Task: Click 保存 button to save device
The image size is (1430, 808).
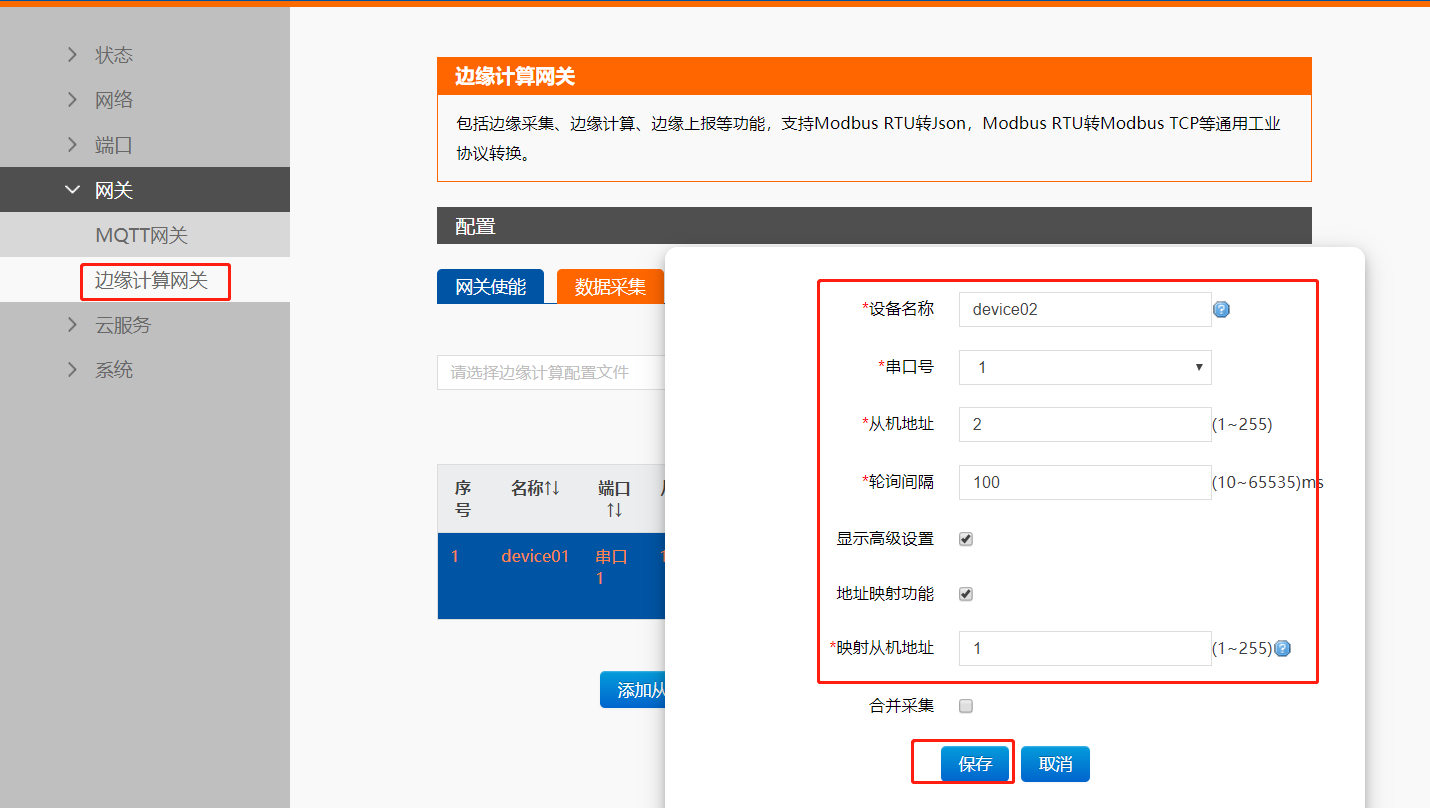Action: click(974, 764)
